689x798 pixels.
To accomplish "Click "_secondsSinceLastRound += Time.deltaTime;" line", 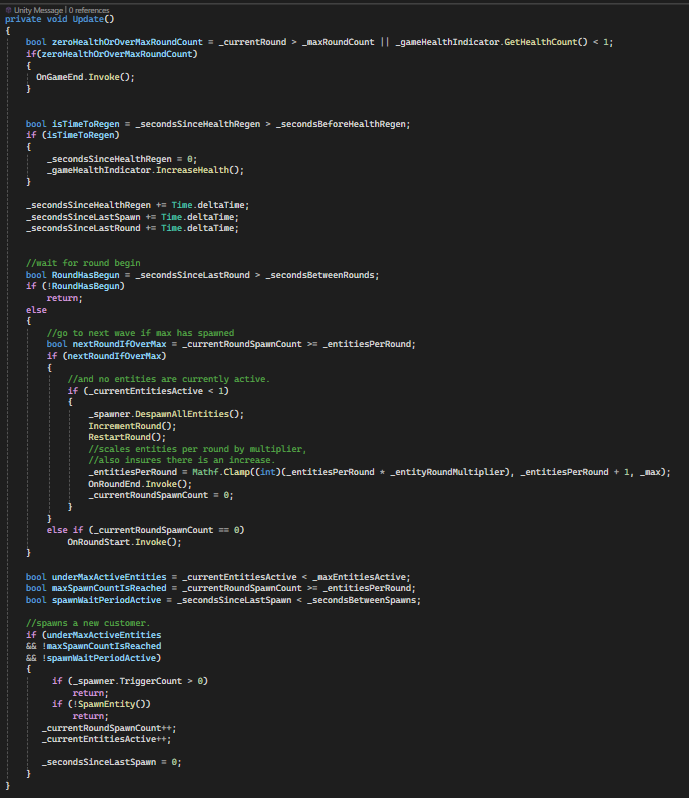I will point(132,229).
